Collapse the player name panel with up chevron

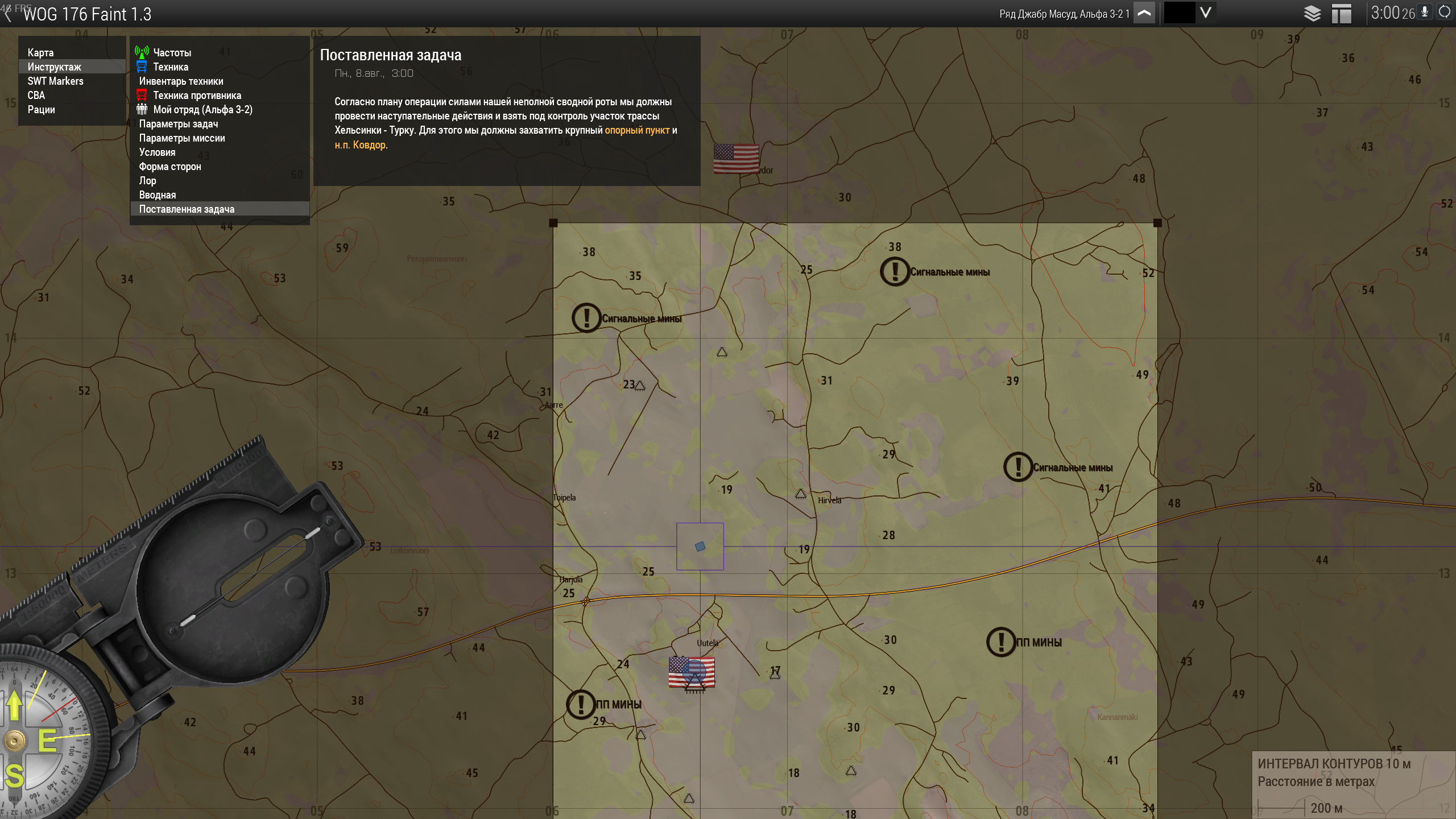click(1144, 13)
